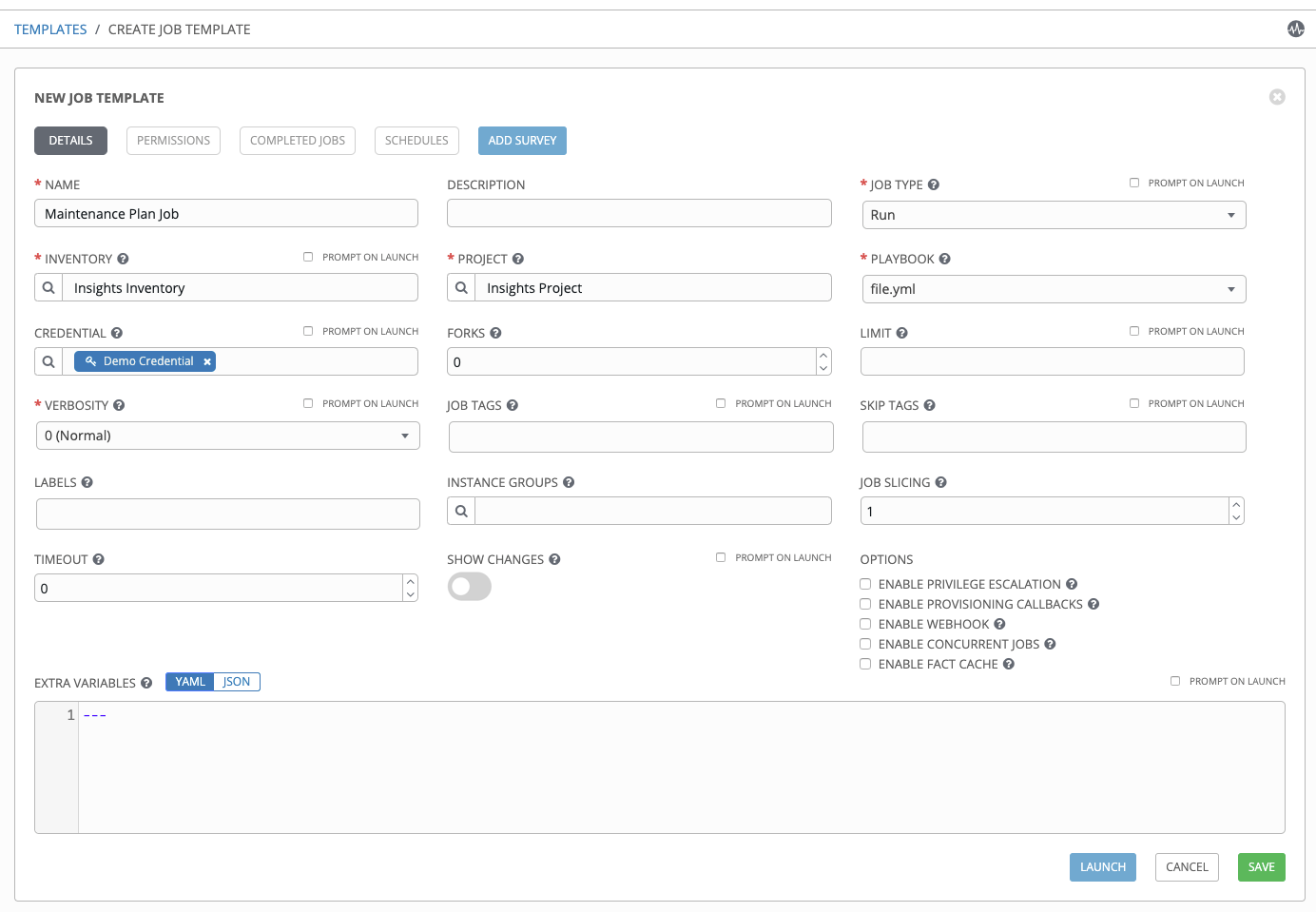
Task: Open the Verbosity dropdown
Action: coord(228,436)
